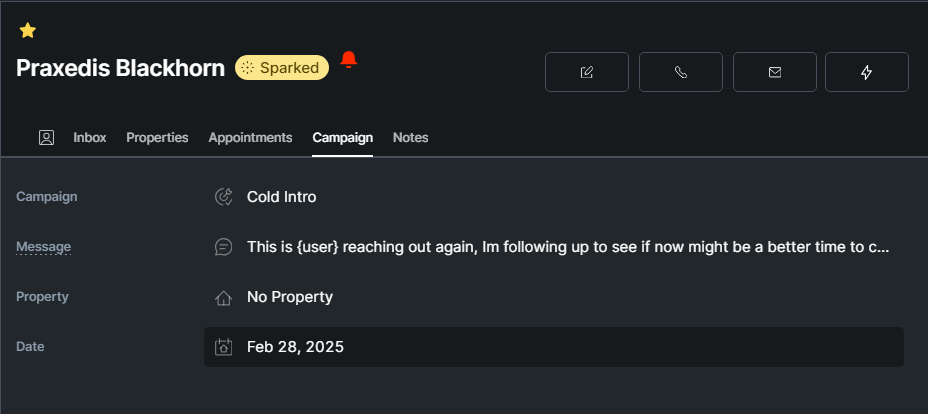Click the calendar icon in Date field

(224, 347)
